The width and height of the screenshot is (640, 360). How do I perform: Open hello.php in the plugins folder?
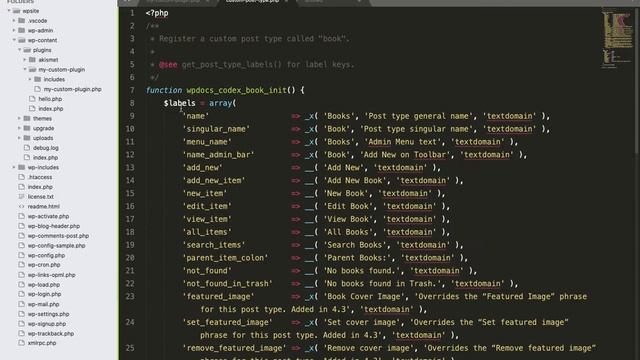pyautogui.click(x=50, y=99)
